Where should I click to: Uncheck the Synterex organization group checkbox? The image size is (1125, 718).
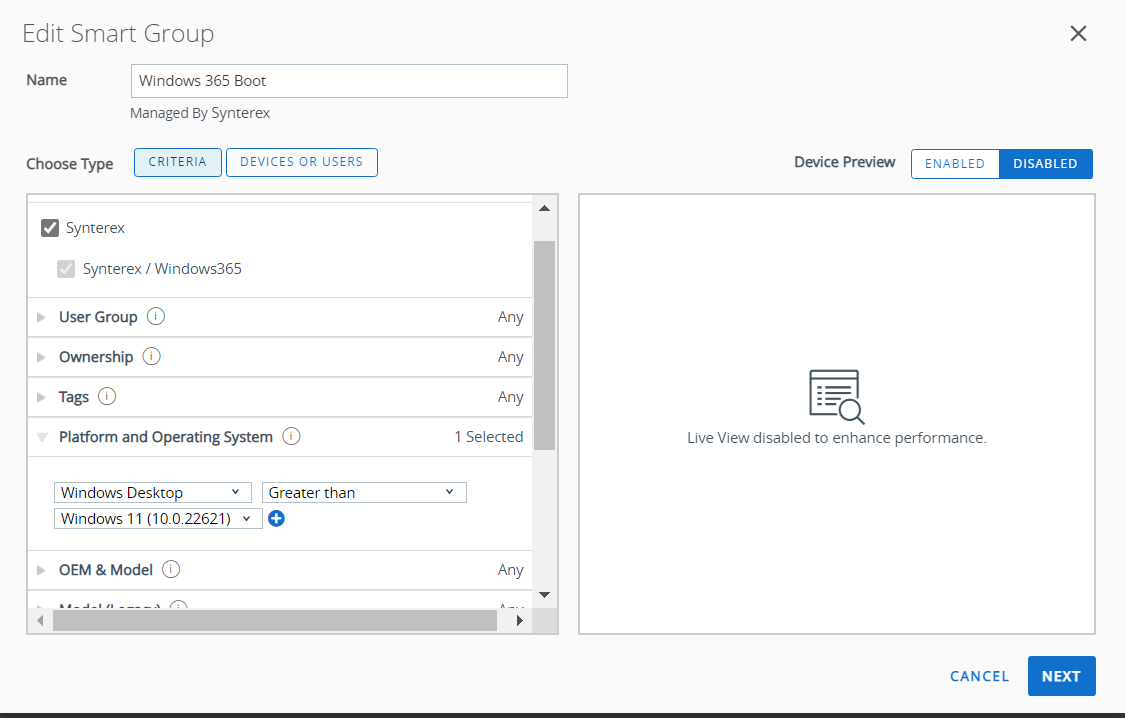pos(50,228)
